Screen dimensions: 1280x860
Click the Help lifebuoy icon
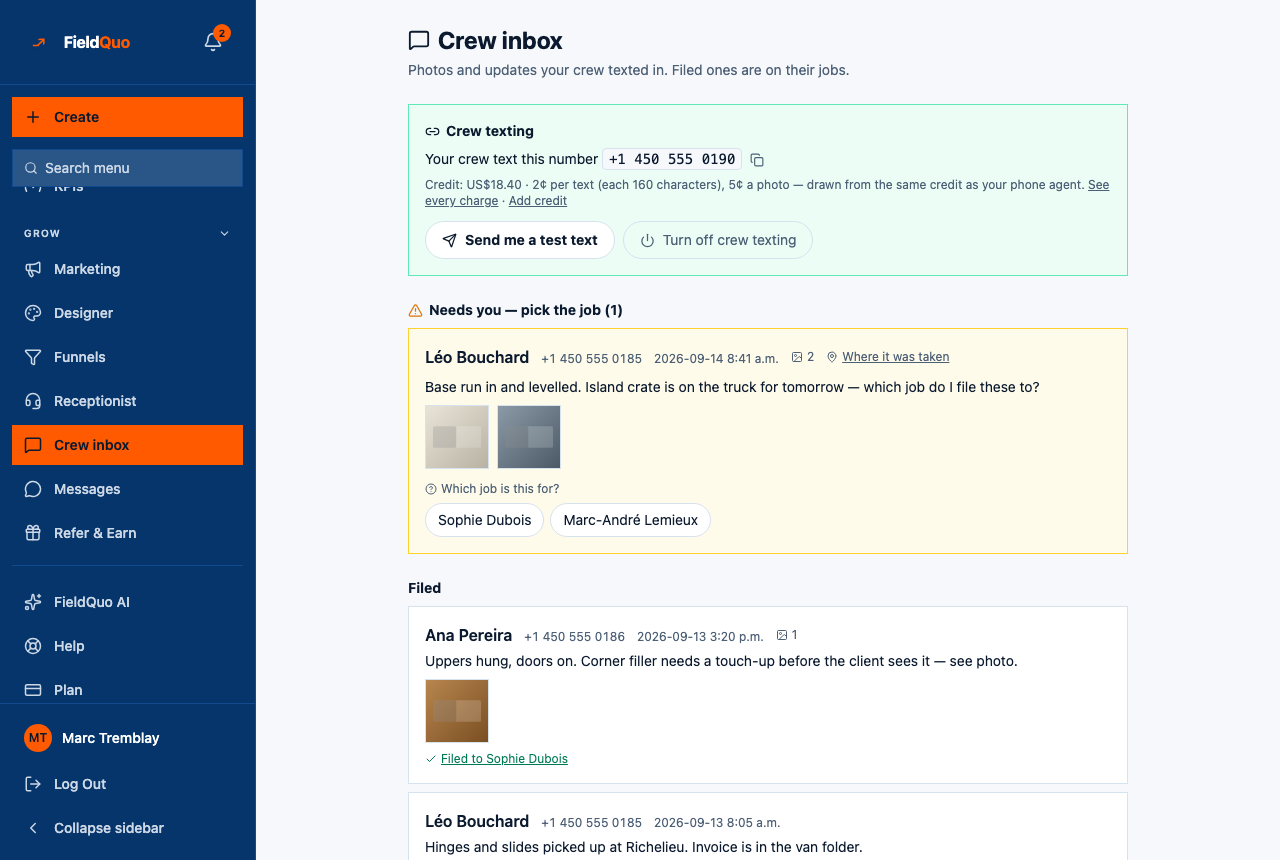pos(33,646)
